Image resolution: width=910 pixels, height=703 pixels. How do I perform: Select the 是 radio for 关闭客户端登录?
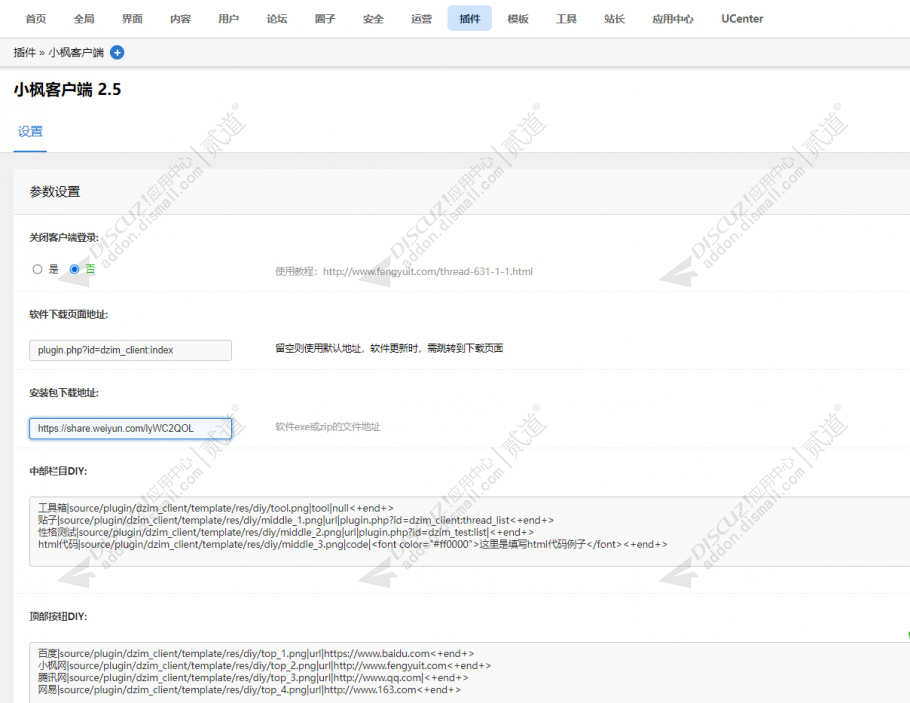pos(38,269)
